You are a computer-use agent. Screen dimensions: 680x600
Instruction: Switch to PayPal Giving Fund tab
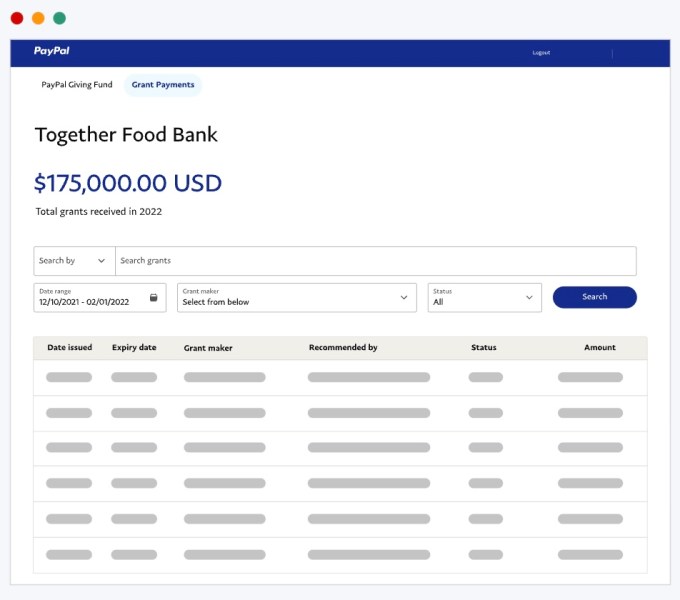tap(76, 85)
